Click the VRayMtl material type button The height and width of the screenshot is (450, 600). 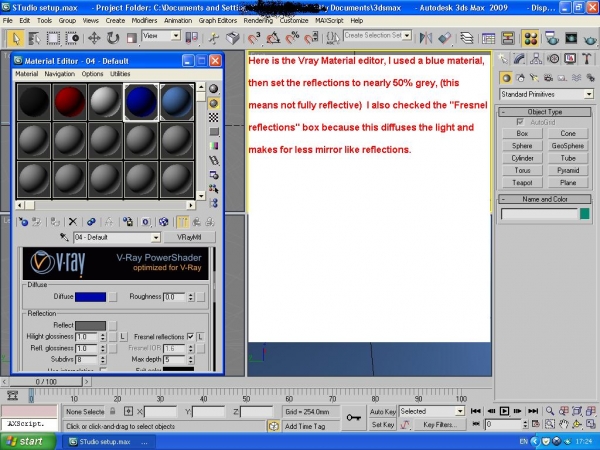click(x=189, y=237)
